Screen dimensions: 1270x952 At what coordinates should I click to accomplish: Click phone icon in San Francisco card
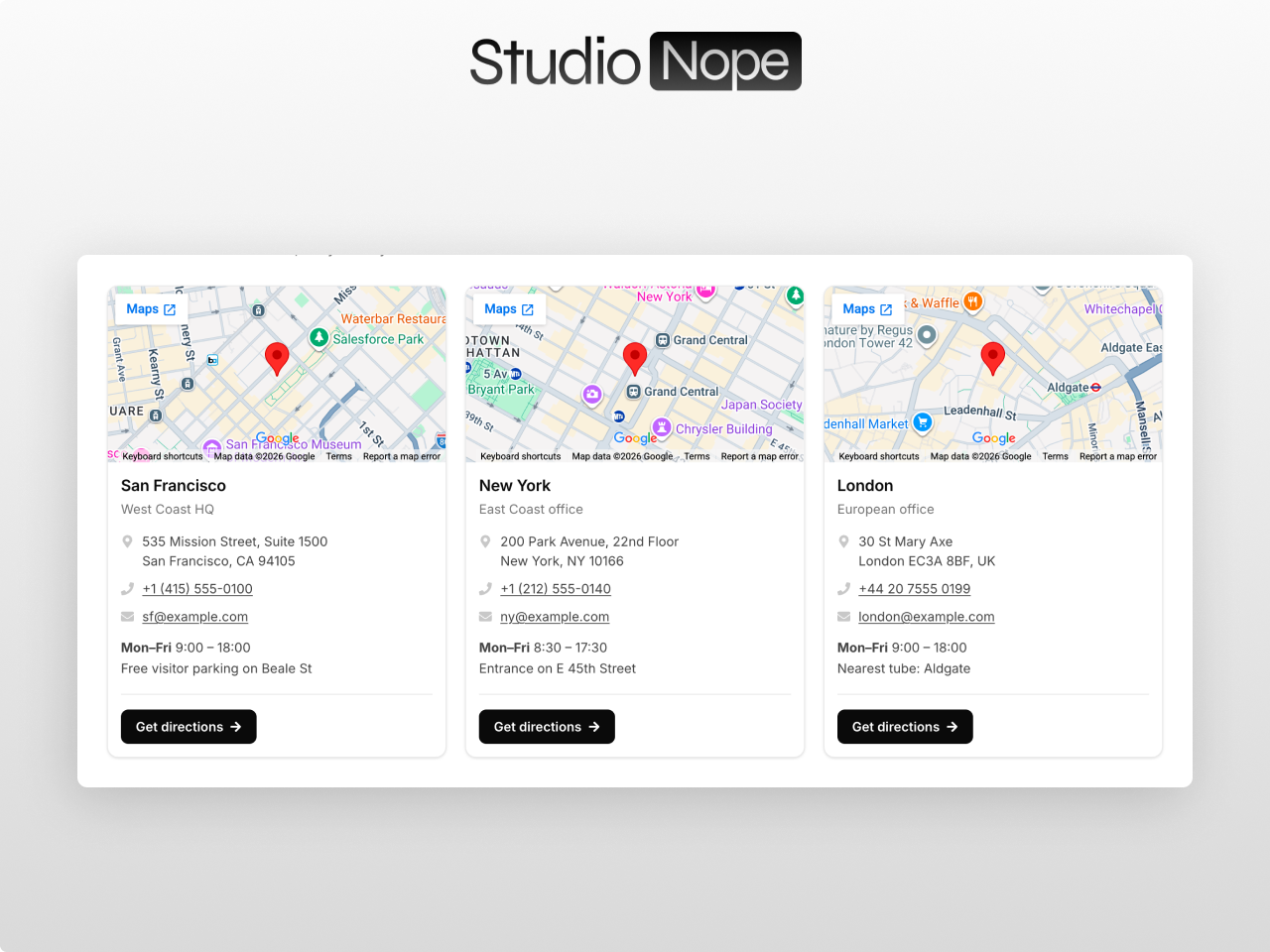click(x=127, y=589)
